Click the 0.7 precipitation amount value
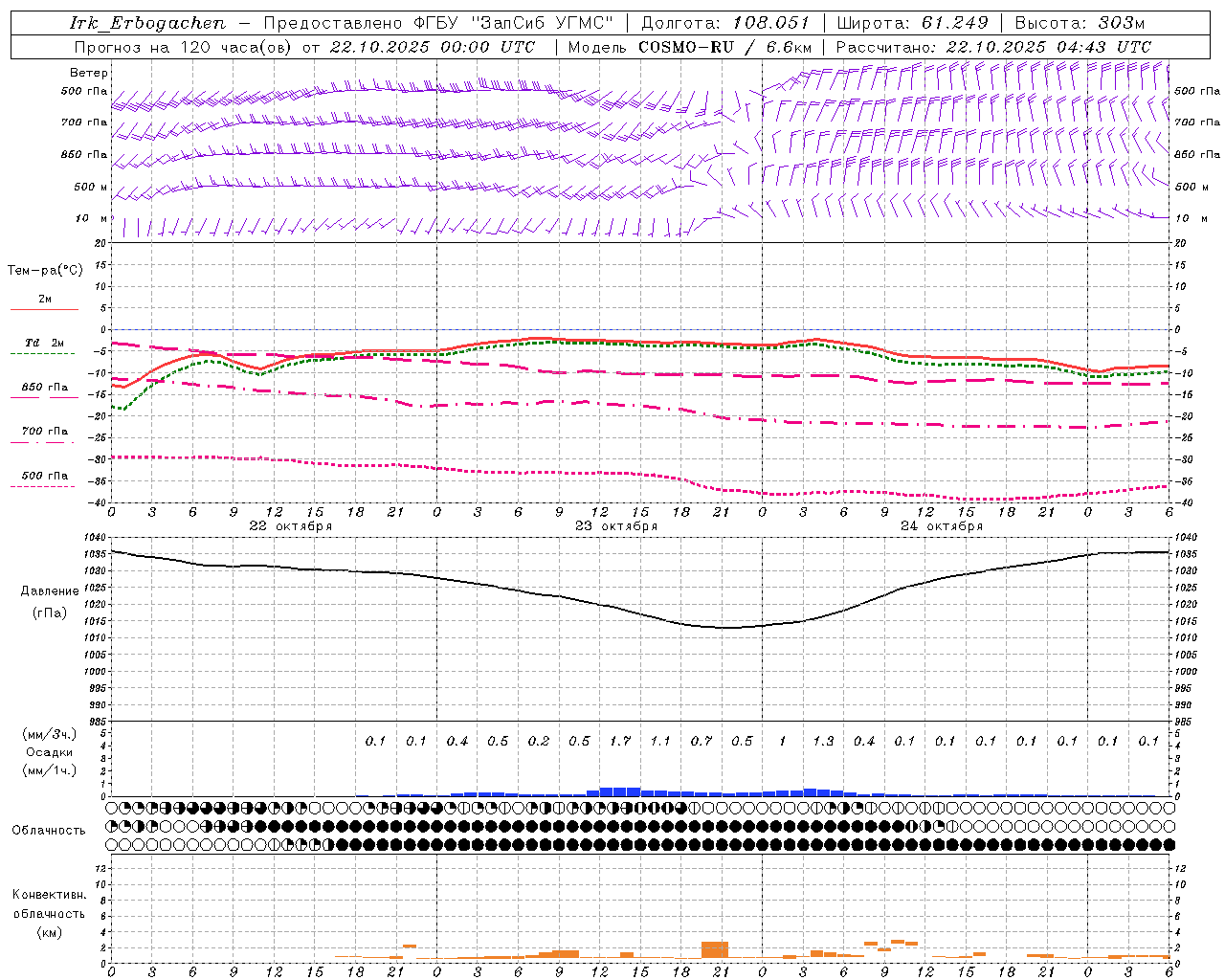This screenshot has width=1225, height=980. (702, 741)
